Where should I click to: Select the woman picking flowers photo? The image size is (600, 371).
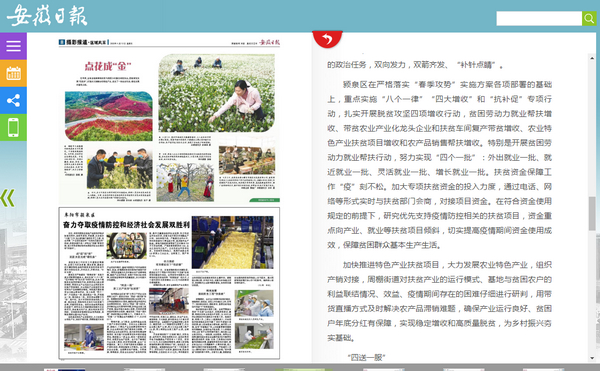coord(217,93)
